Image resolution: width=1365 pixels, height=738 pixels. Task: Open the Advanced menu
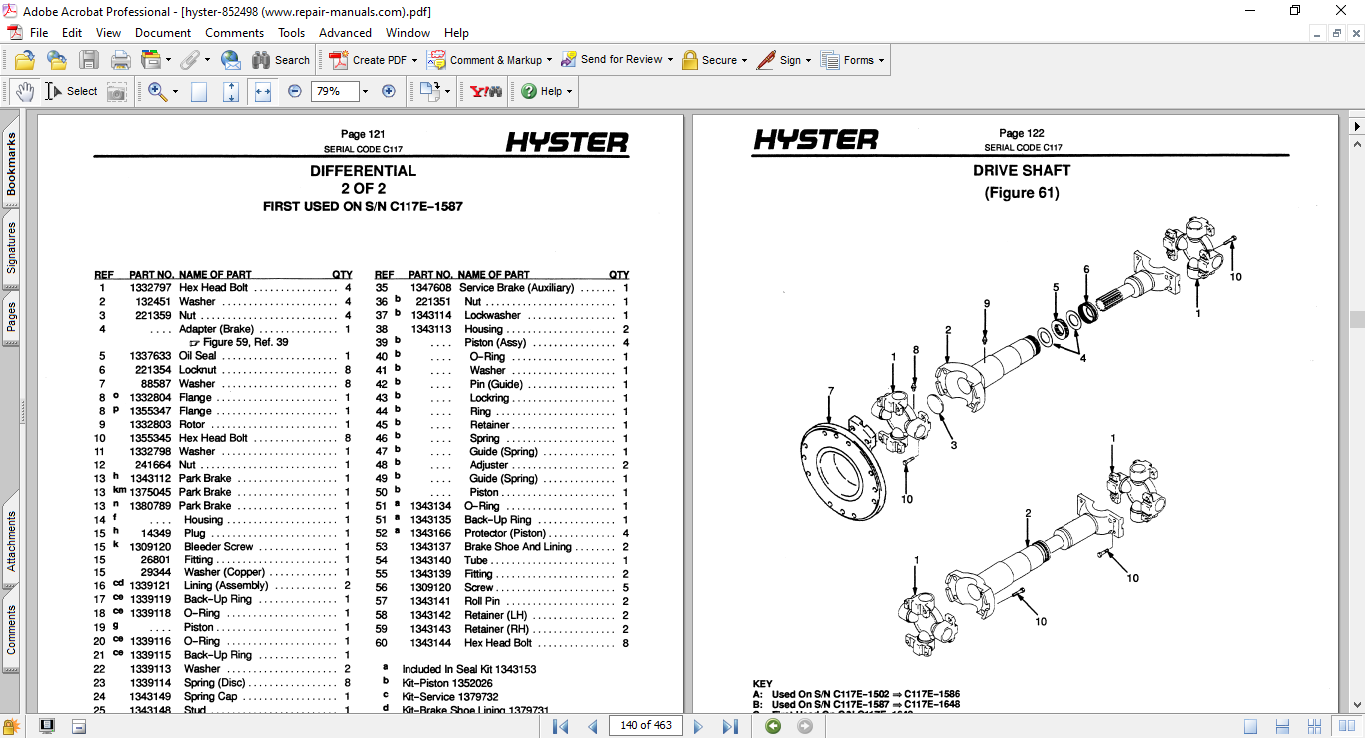coord(345,33)
